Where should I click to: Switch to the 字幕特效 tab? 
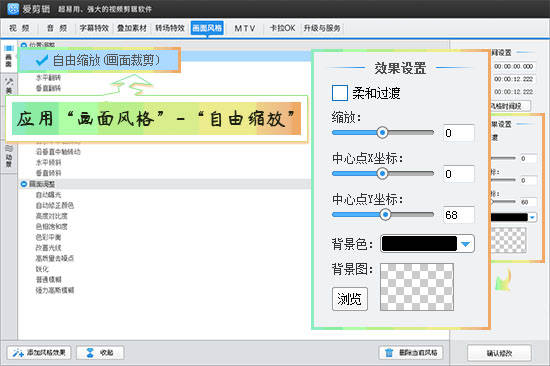94,28
